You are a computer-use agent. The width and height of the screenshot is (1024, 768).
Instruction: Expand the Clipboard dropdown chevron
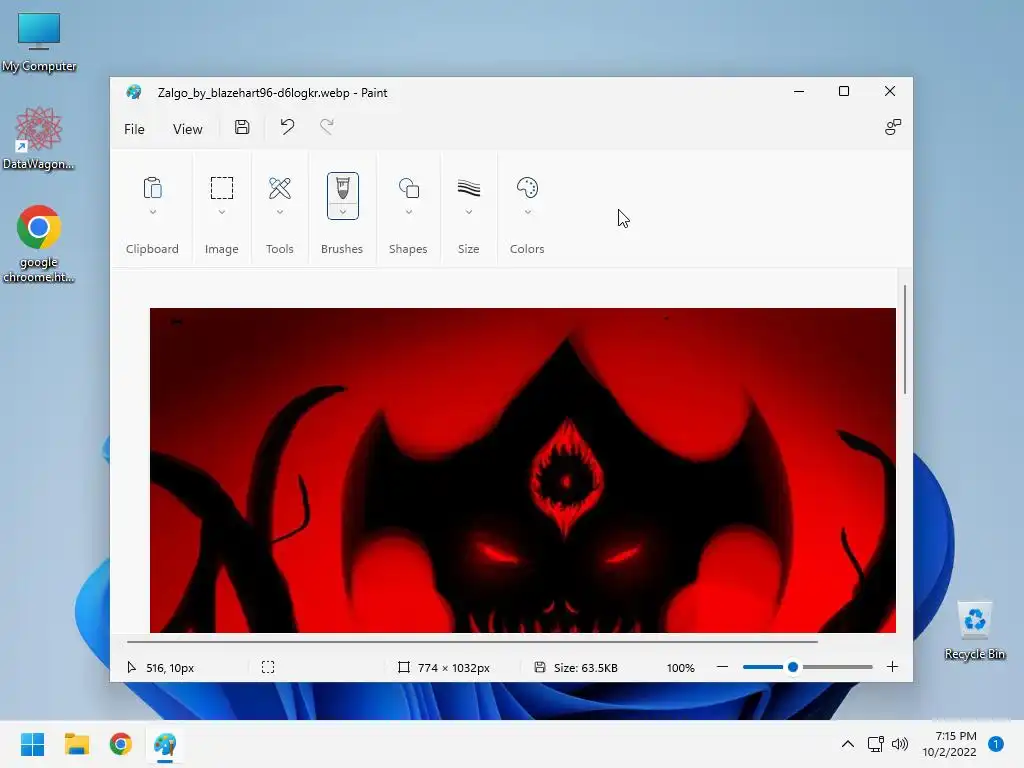pyautogui.click(x=152, y=212)
